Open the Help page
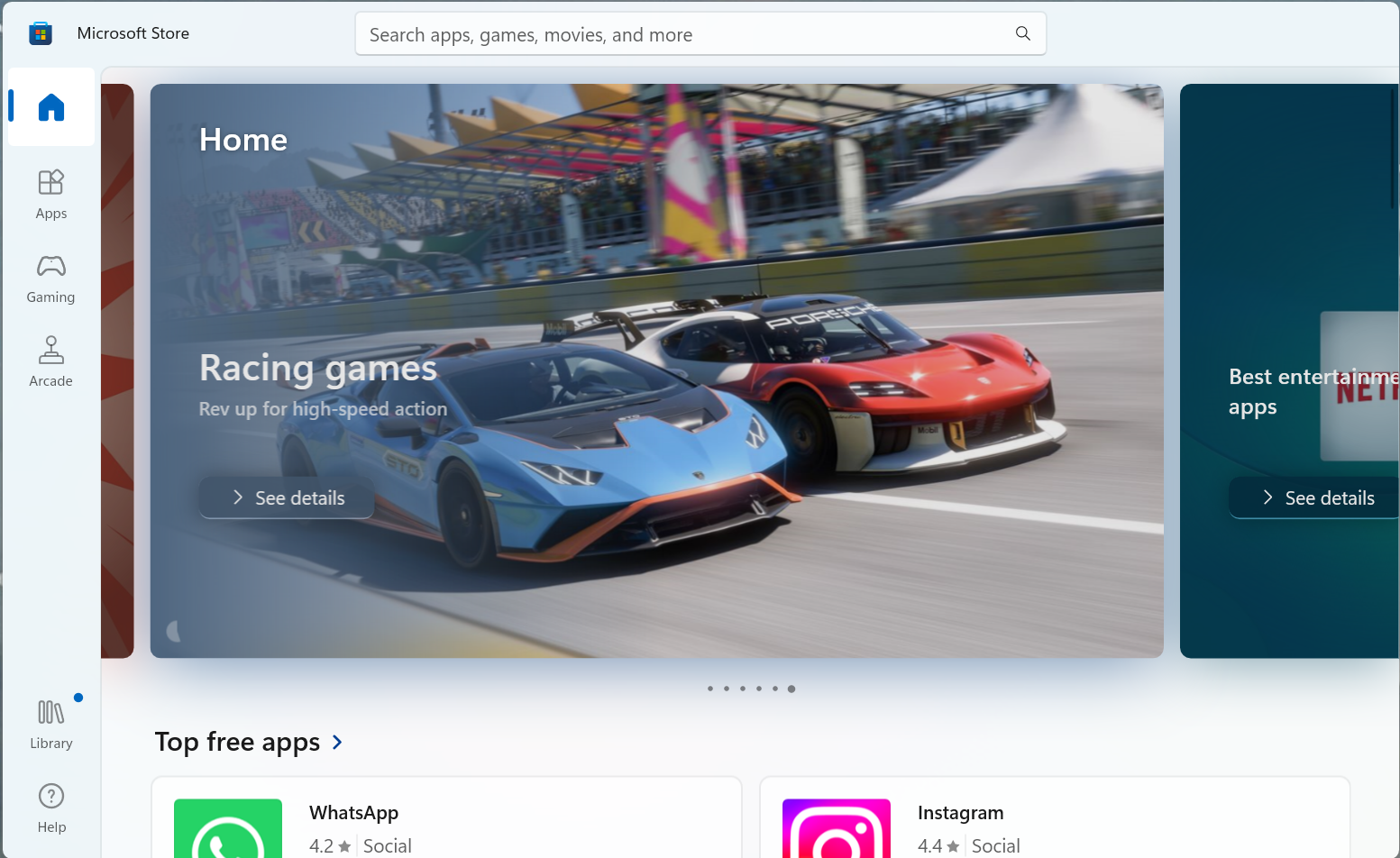 [51, 808]
